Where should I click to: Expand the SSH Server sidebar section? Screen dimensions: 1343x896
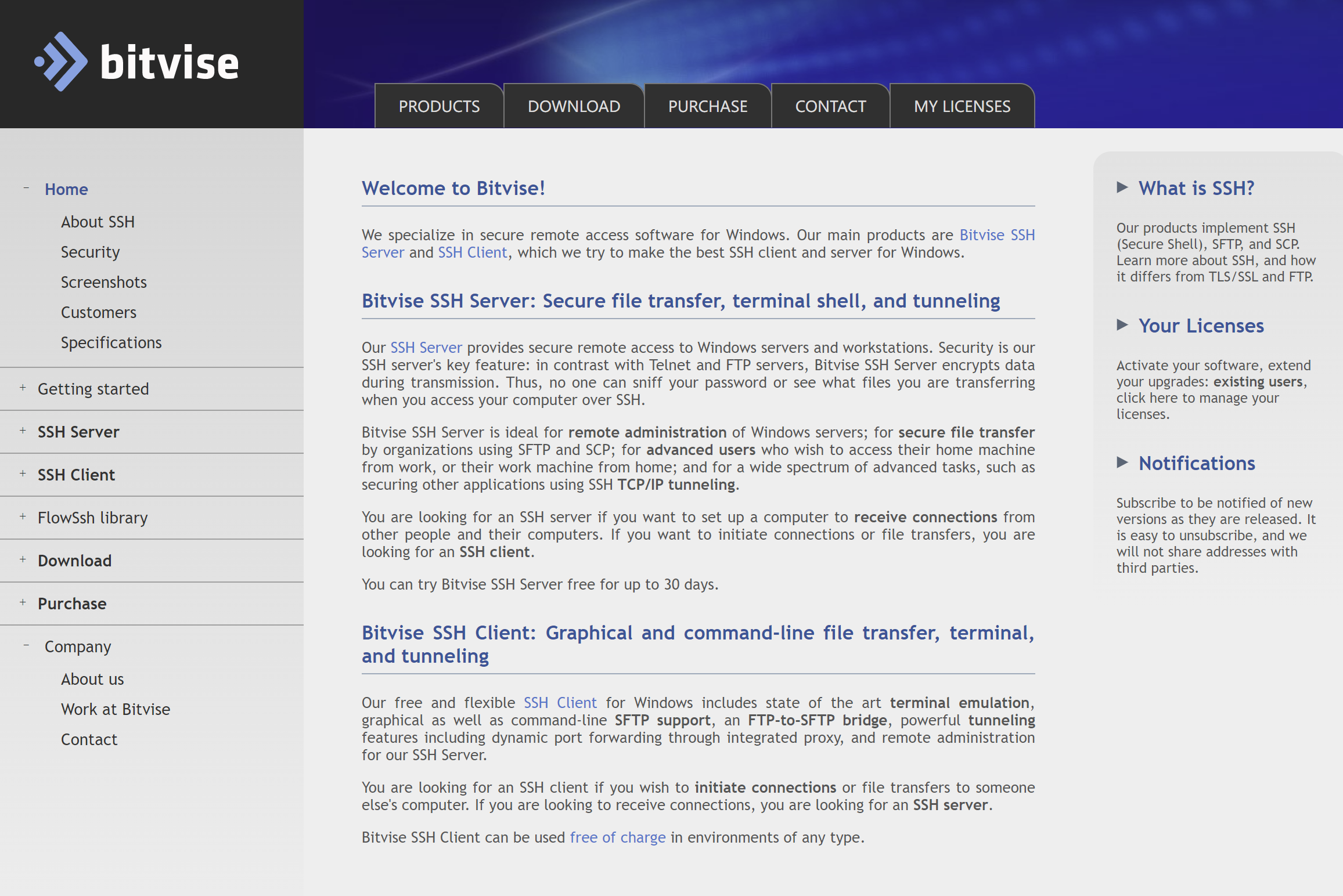pos(23,431)
